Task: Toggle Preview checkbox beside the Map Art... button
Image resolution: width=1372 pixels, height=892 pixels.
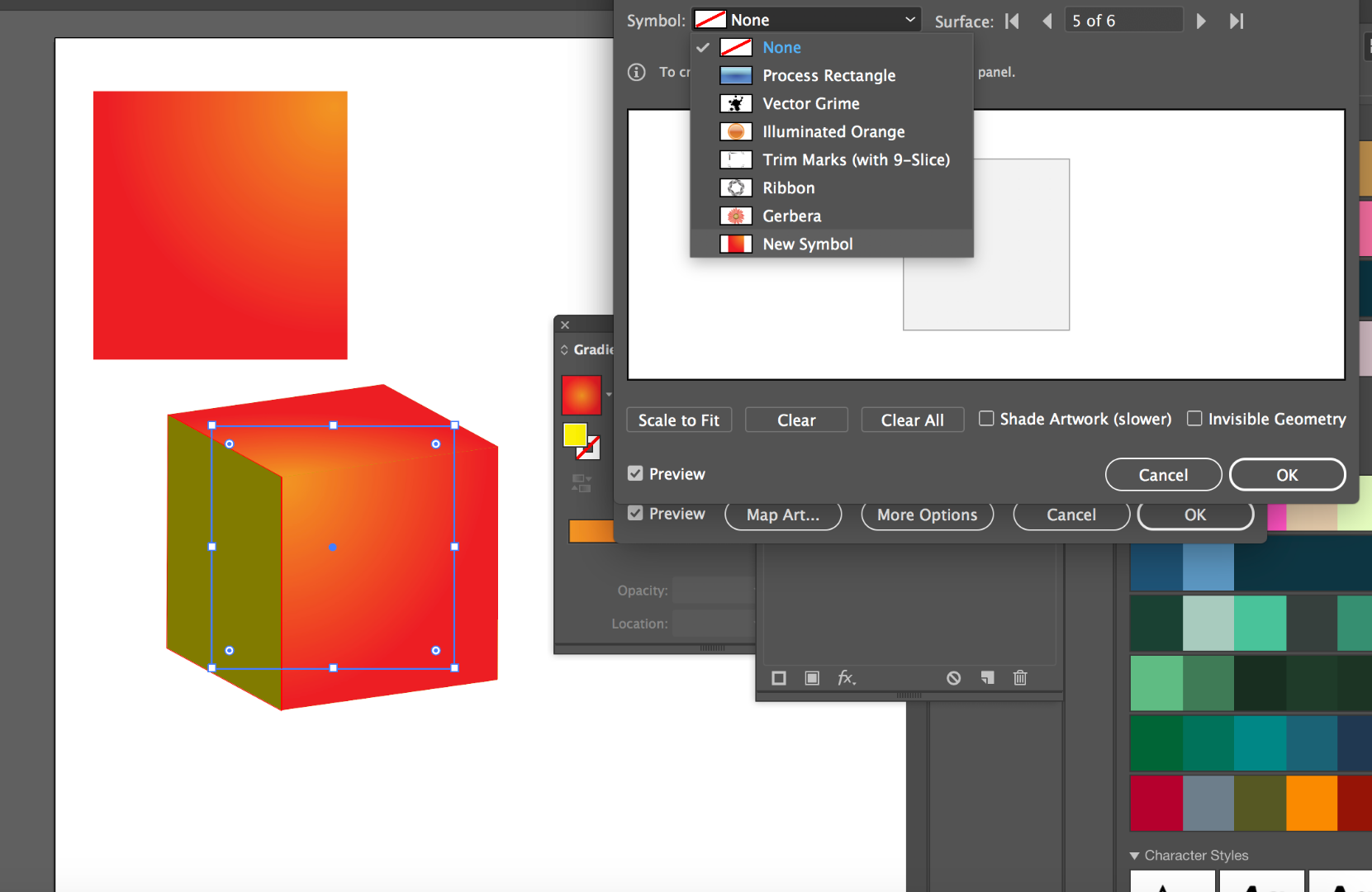Action: tap(635, 513)
